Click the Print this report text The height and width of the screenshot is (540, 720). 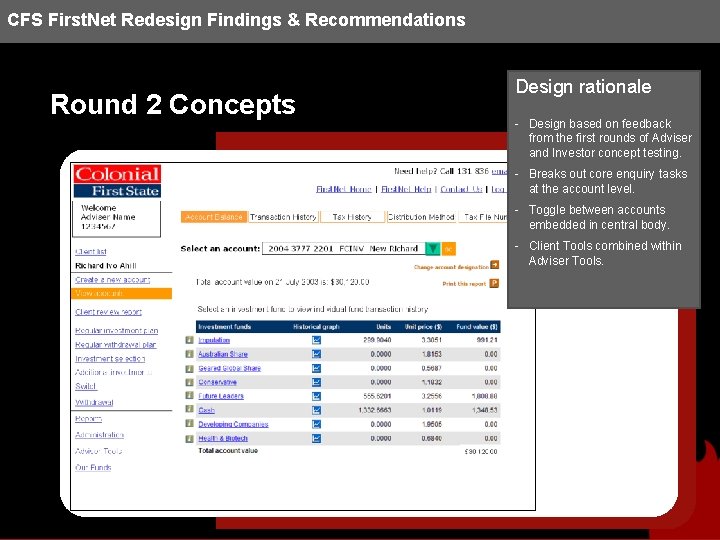click(x=464, y=284)
